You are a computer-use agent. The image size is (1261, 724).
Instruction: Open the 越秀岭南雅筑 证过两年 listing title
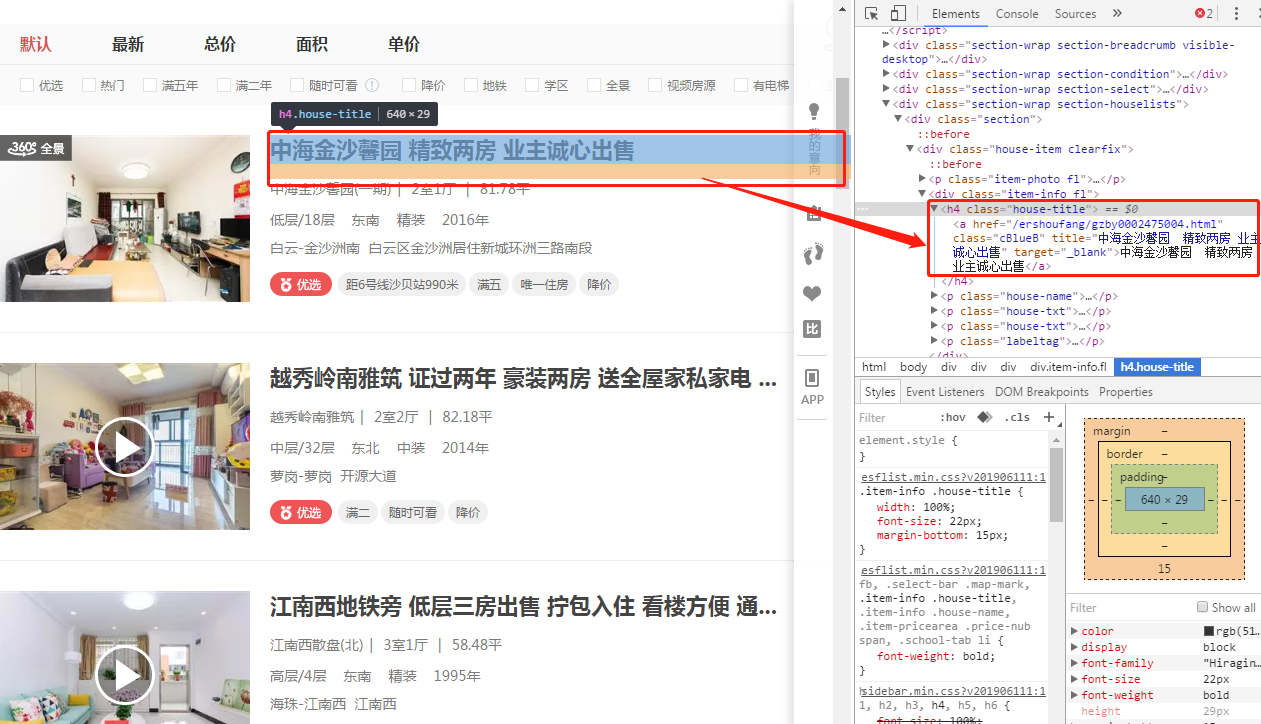click(523, 379)
